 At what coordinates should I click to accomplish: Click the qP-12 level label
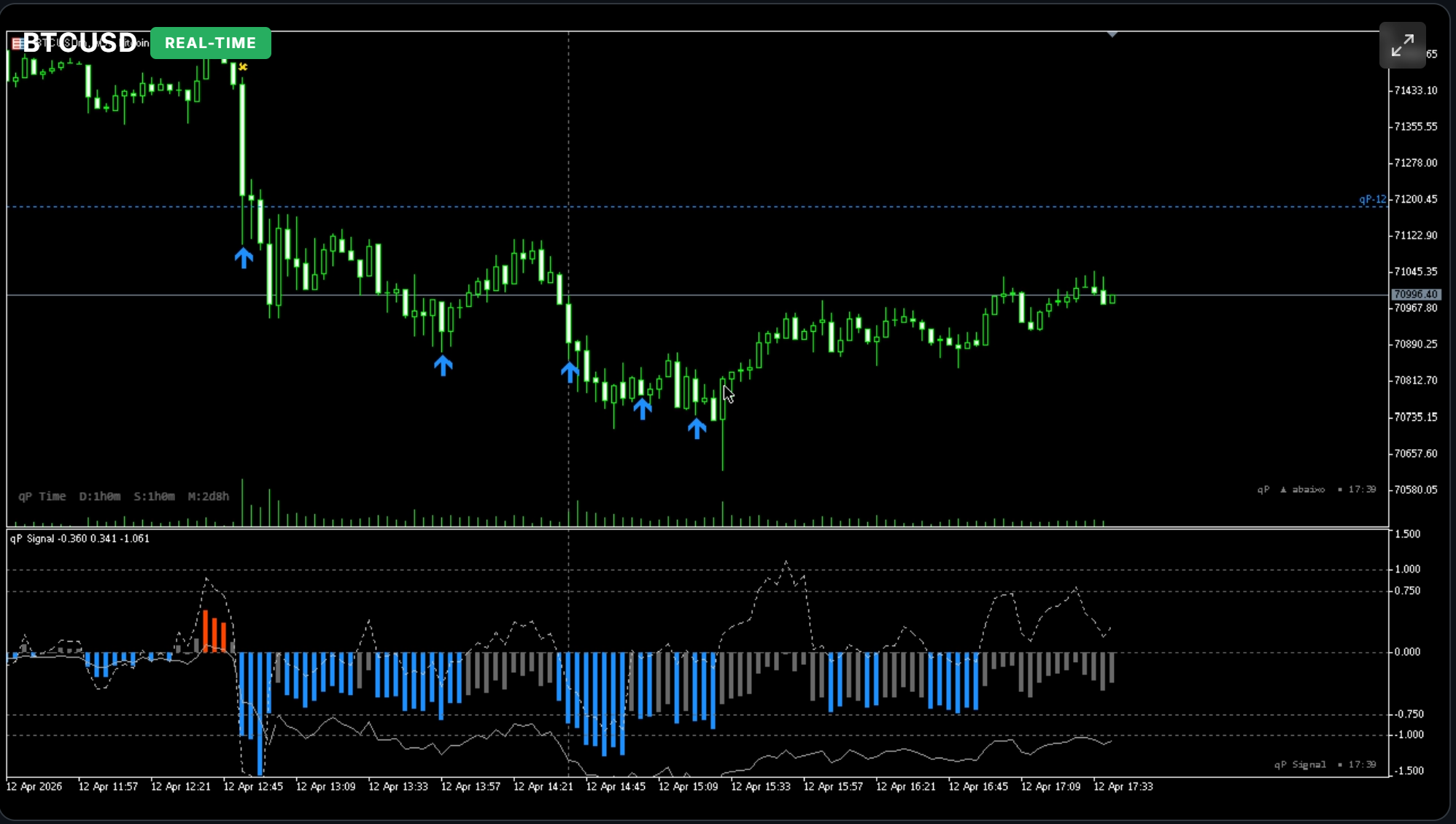1372,199
